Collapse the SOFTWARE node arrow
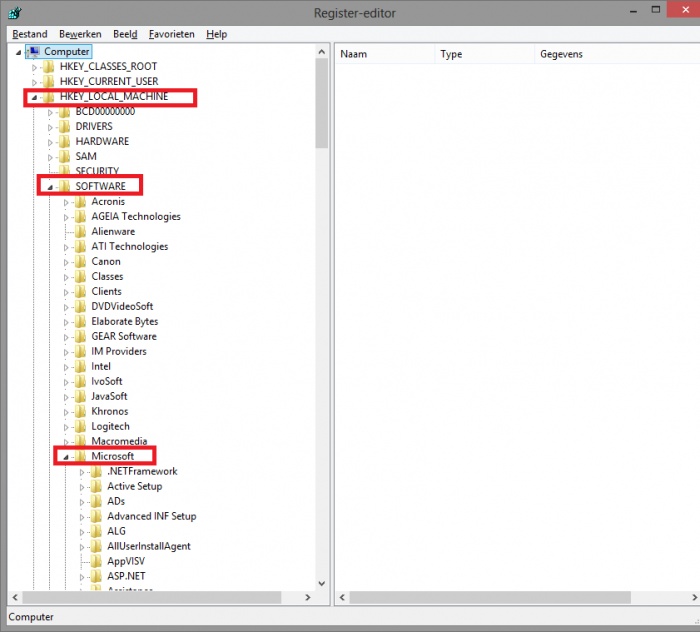The width and height of the screenshot is (700, 632). click(x=50, y=187)
